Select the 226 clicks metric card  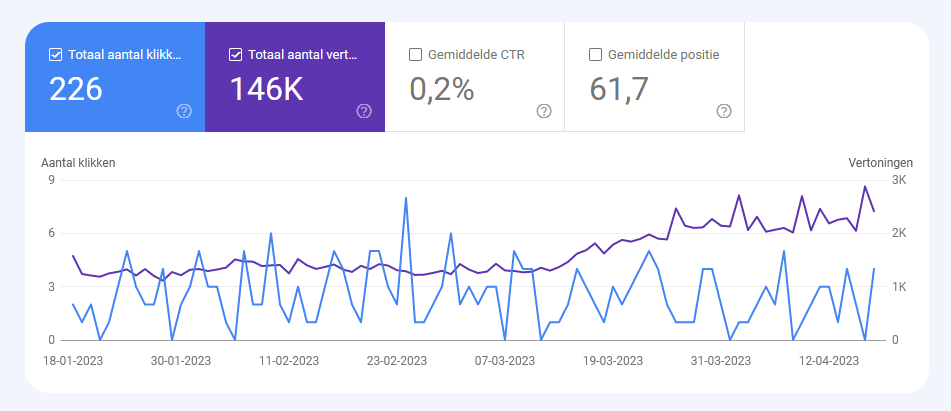(115, 77)
